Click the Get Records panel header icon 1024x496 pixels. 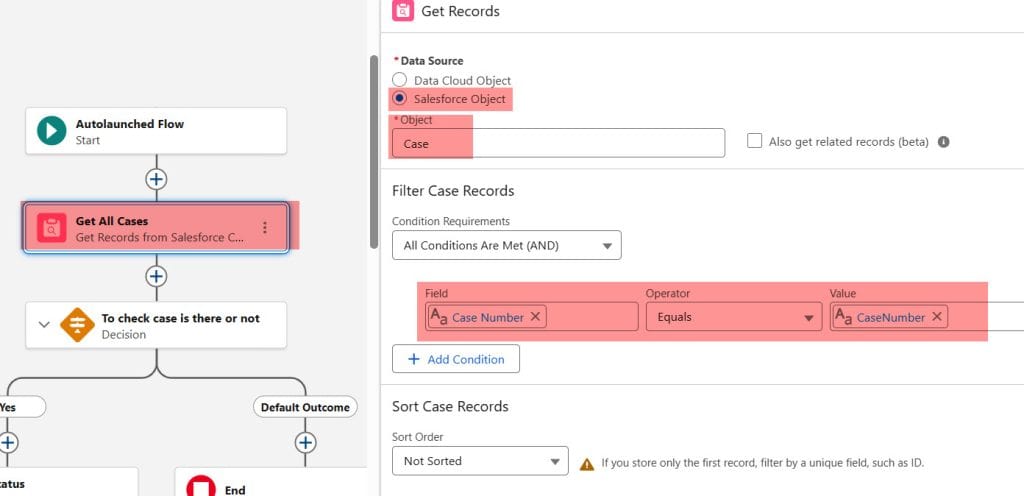point(403,11)
